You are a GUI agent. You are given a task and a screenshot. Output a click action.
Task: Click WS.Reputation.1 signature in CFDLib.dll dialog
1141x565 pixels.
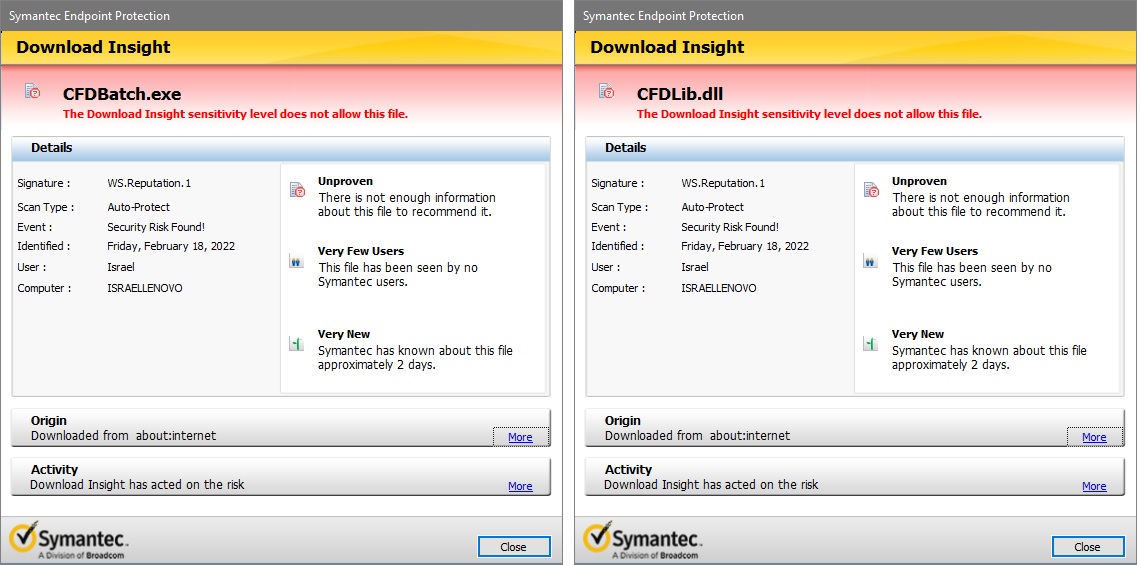tap(723, 183)
